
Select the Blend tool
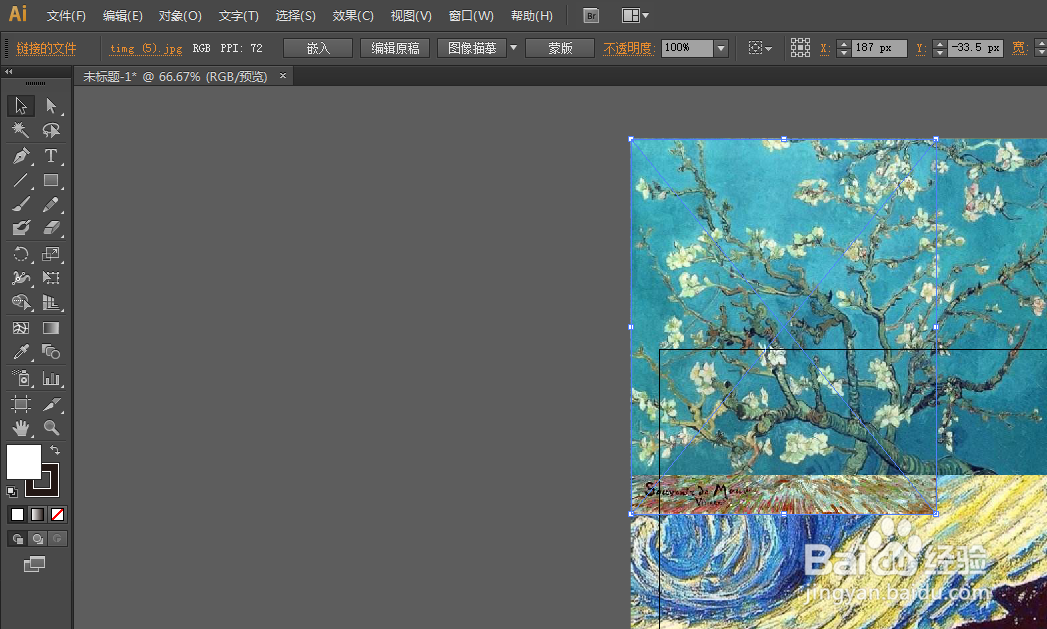point(51,352)
